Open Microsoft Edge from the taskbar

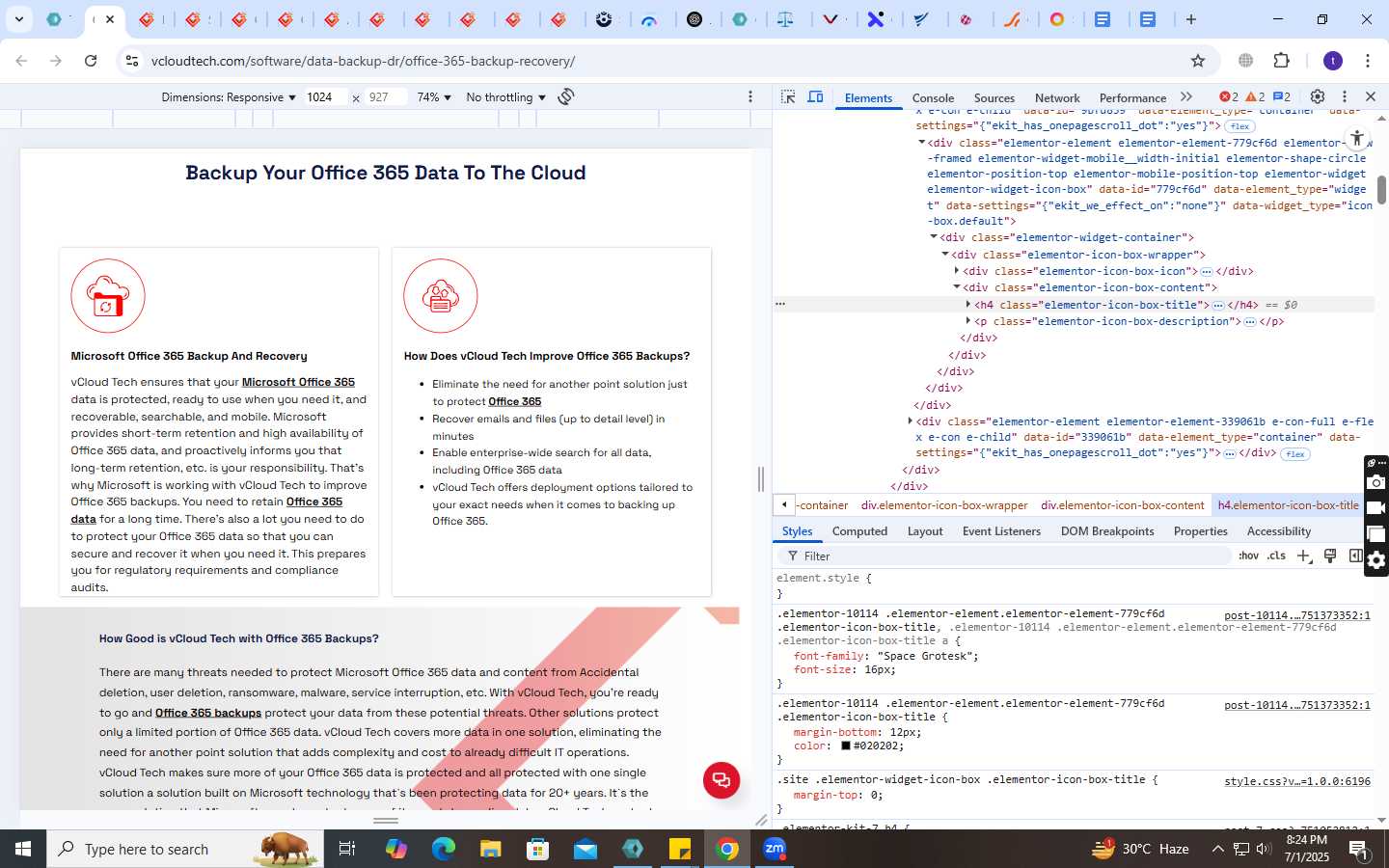tap(443, 849)
